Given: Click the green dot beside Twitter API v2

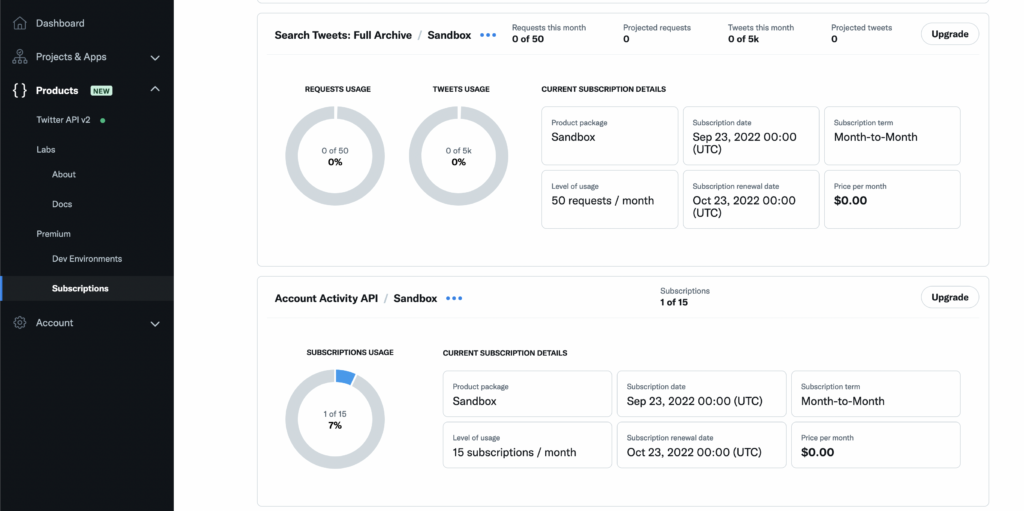Looking at the screenshot, I should (x=102, y=120).
